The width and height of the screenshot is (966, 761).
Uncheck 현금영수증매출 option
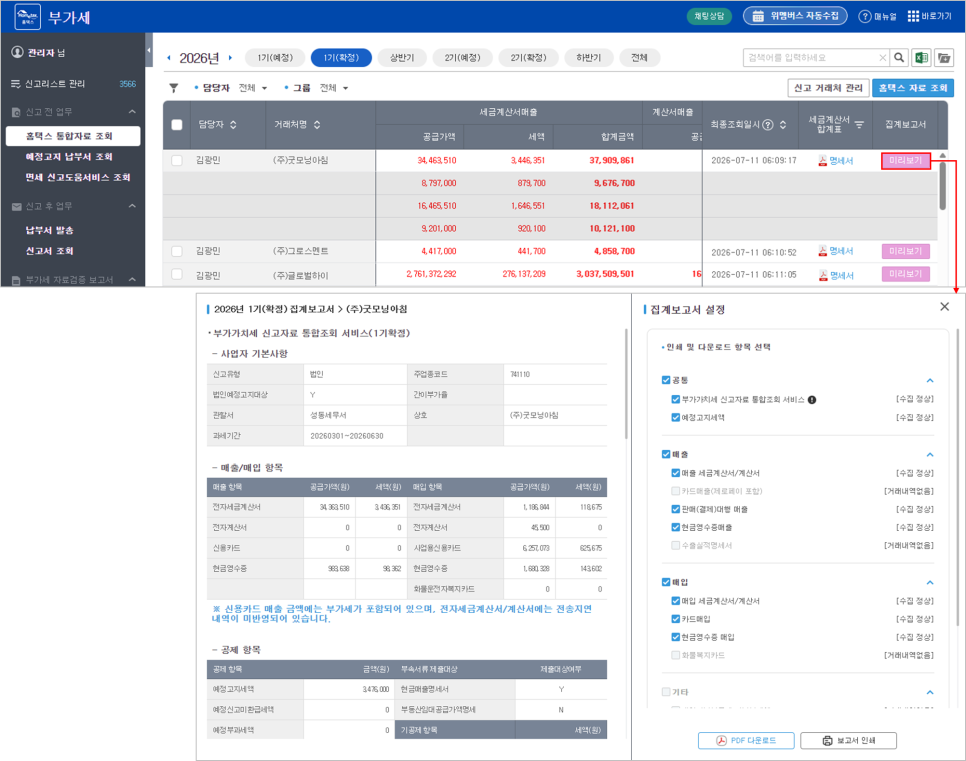(676, 527)
